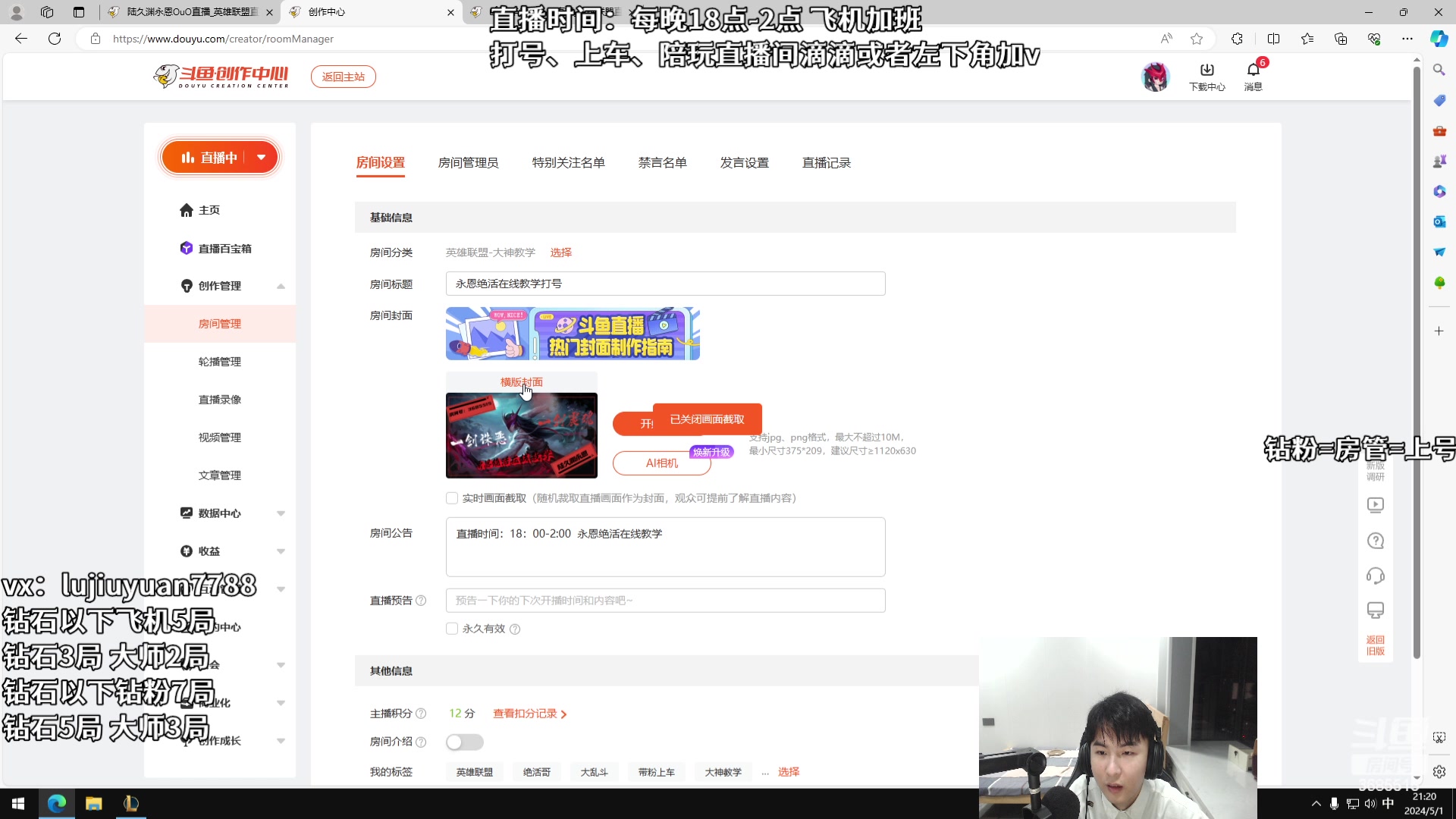Click the help icon next to 直播预告
The image size is (1456, 819).
tap(421, 601)
